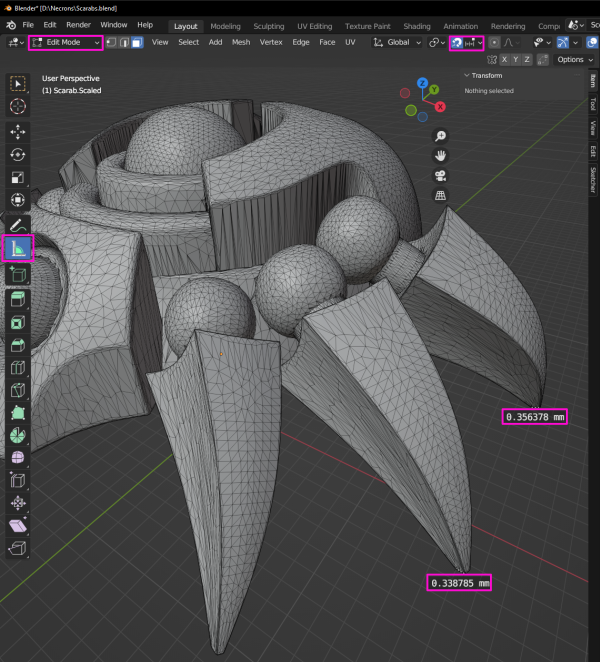The width and height of the screenshot is (600, 662).
Task: Open the Options dropdown
Action: 573,60
